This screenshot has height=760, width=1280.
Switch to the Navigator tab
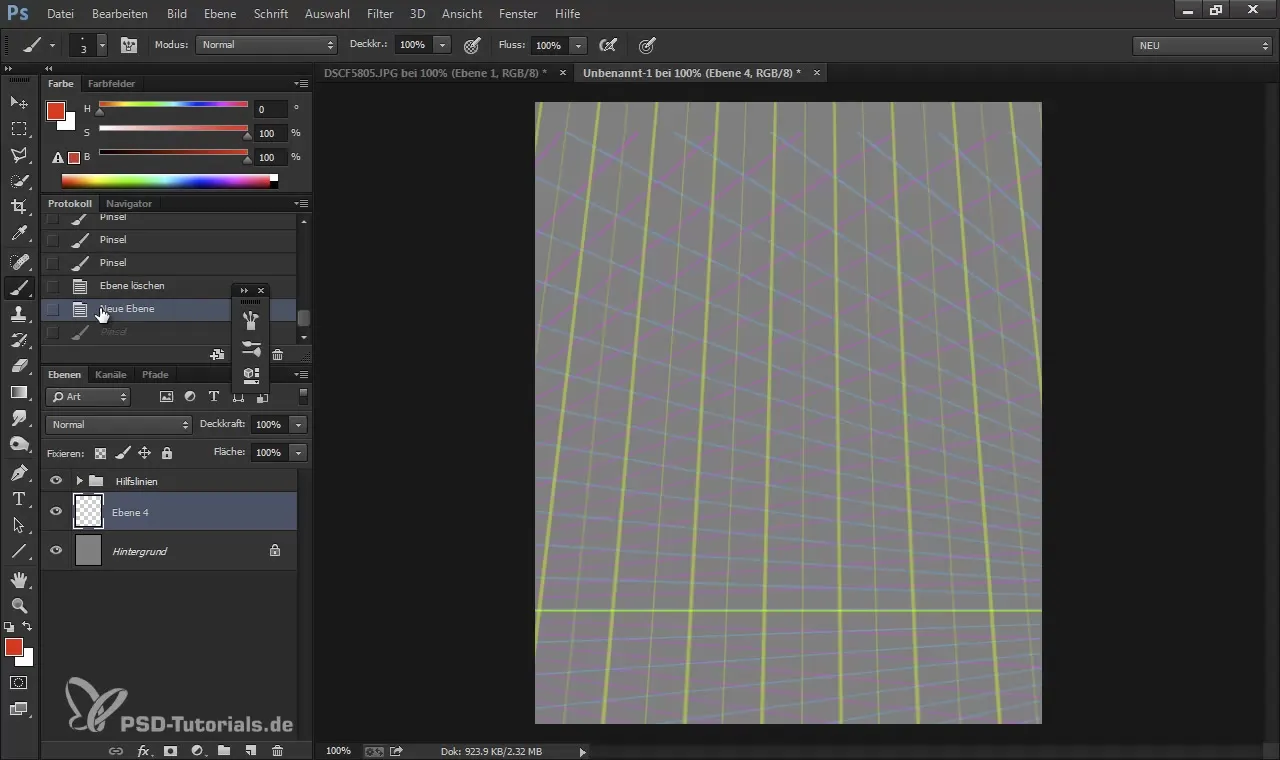pyautogui.click(x=129, y=203)
